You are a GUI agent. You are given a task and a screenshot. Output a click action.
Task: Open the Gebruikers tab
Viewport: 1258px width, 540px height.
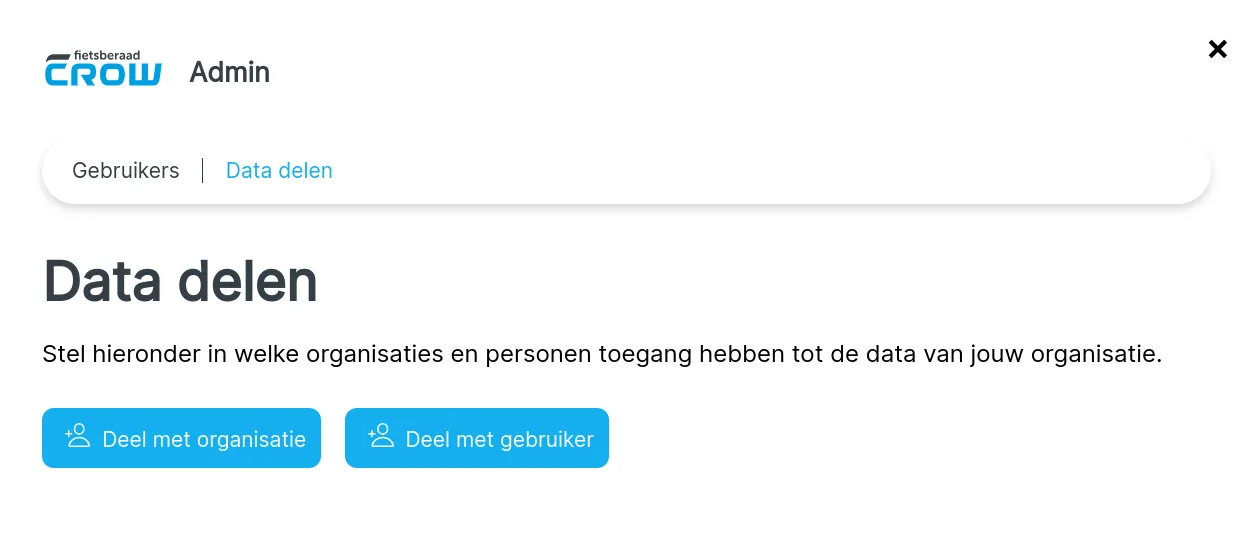(x=126, y=171)
